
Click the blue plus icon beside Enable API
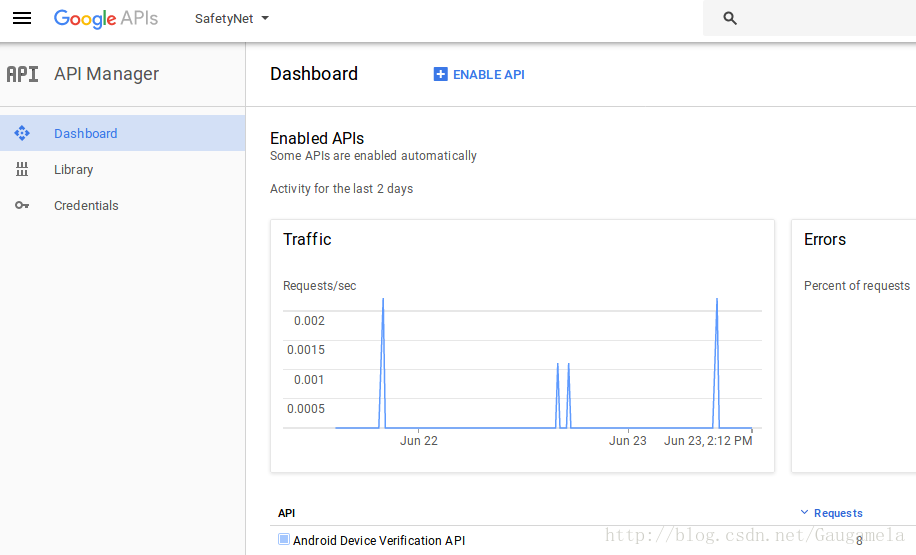point(440,74)
